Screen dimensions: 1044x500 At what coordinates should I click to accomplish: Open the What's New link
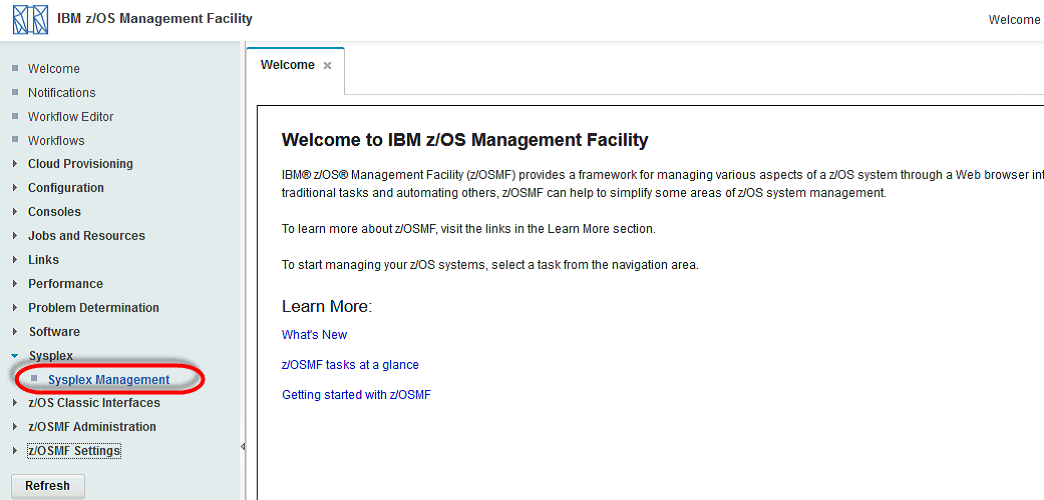[314, 335]
